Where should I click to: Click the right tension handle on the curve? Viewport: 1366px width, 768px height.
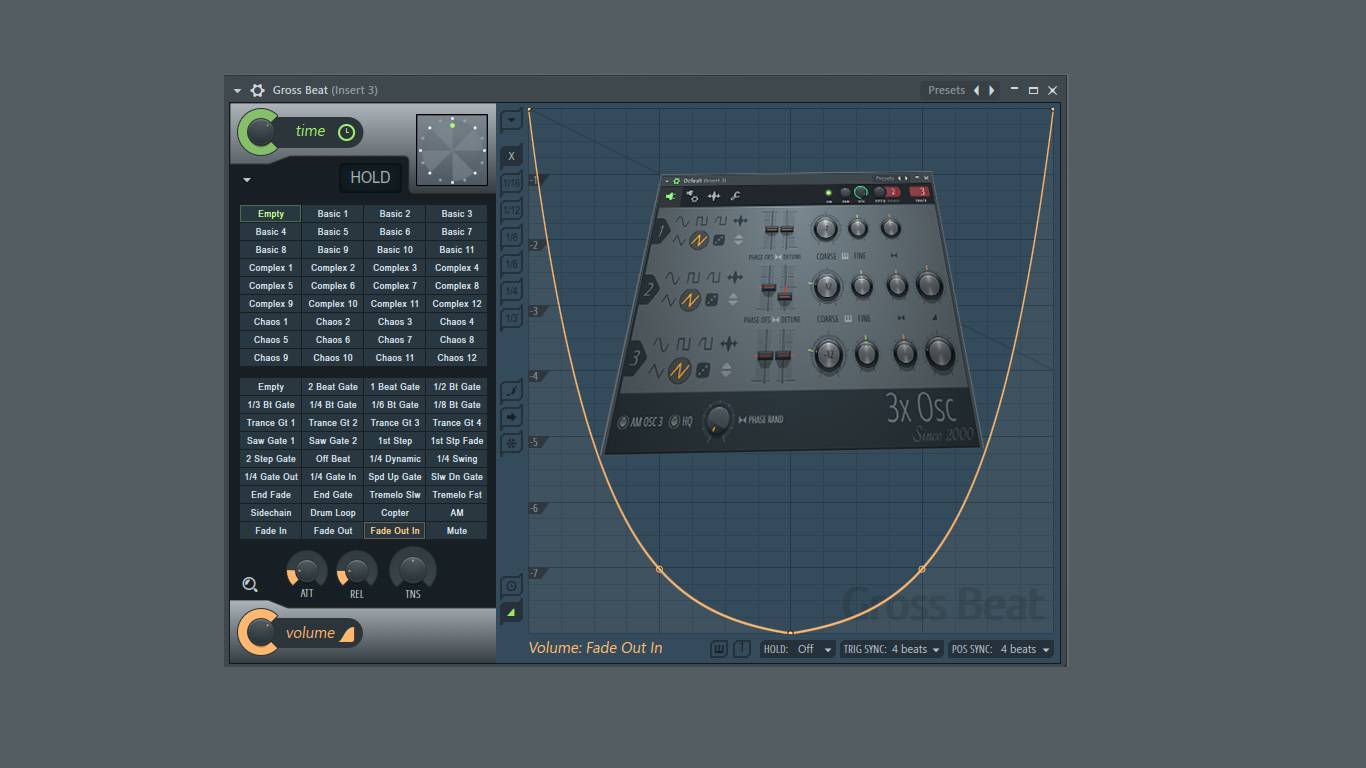[x=922, y=569]
